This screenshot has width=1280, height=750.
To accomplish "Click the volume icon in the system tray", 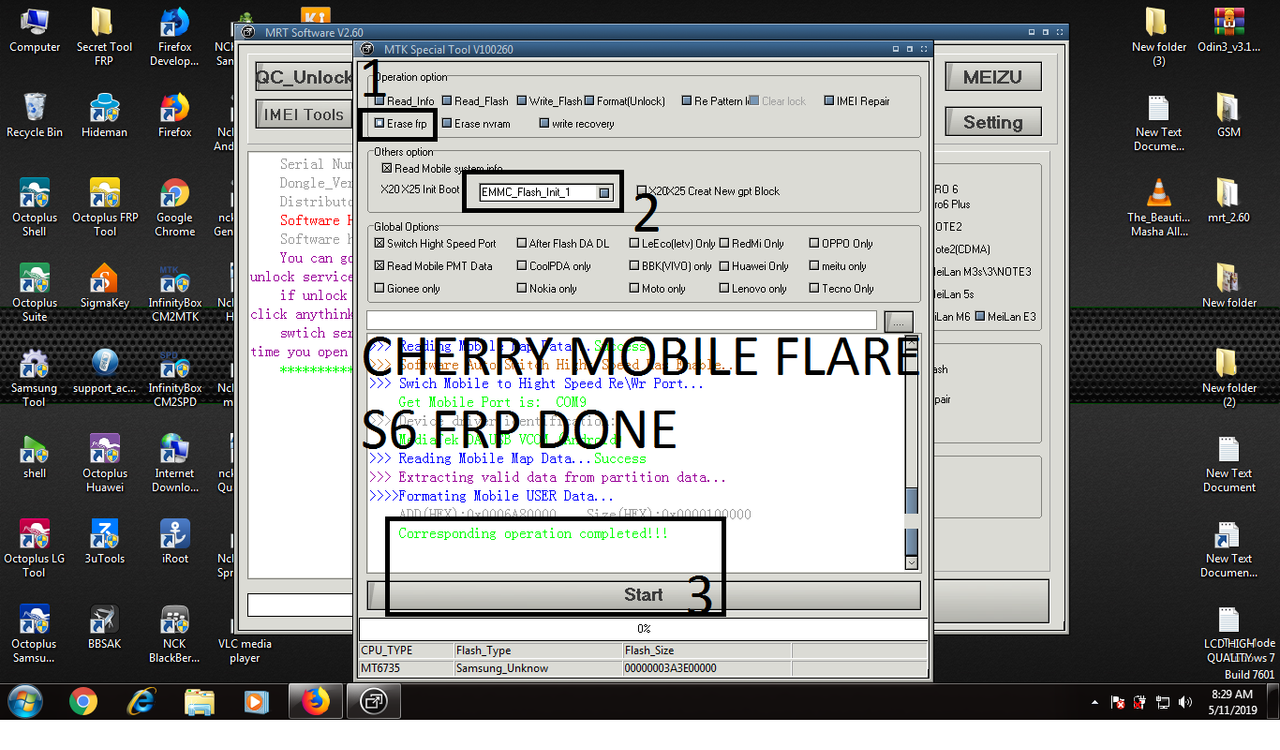I will click(1185, 702).
